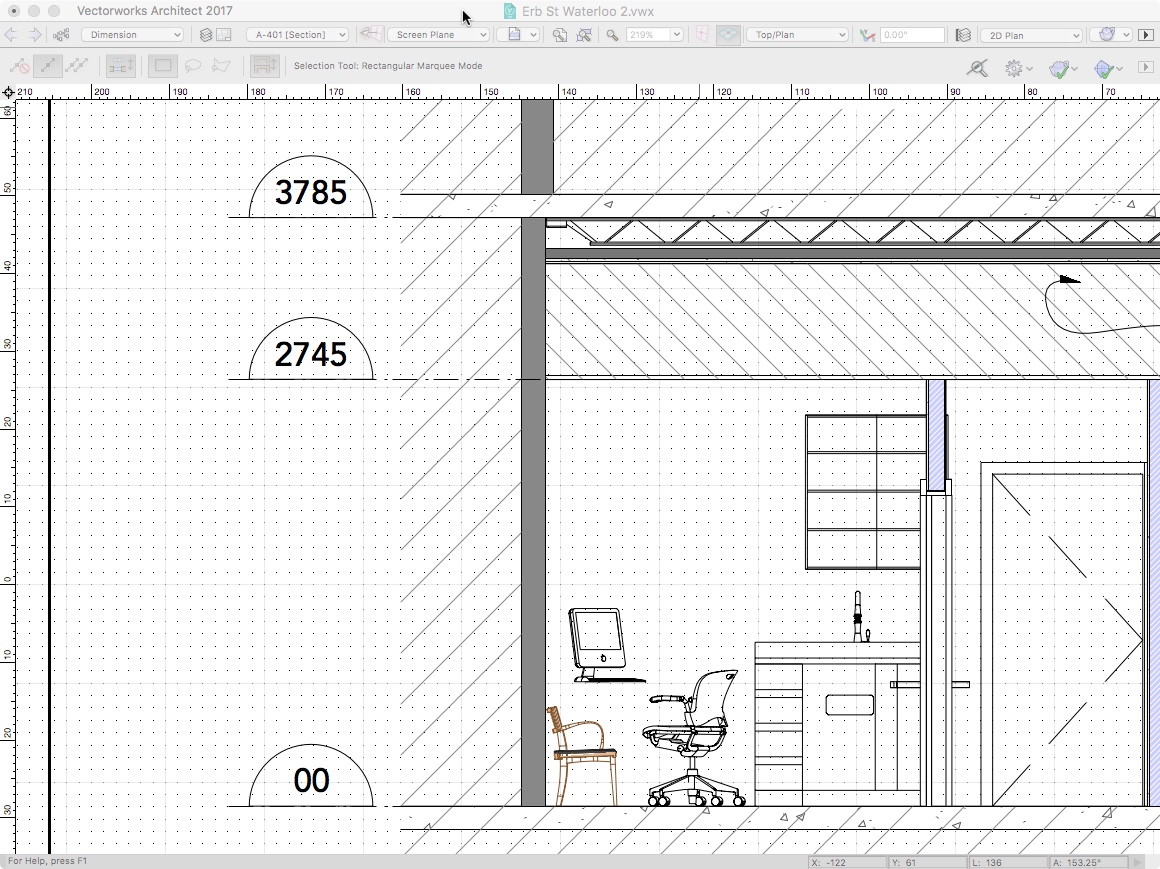Open the Layers icon in the toolbar

coord(207,35)
